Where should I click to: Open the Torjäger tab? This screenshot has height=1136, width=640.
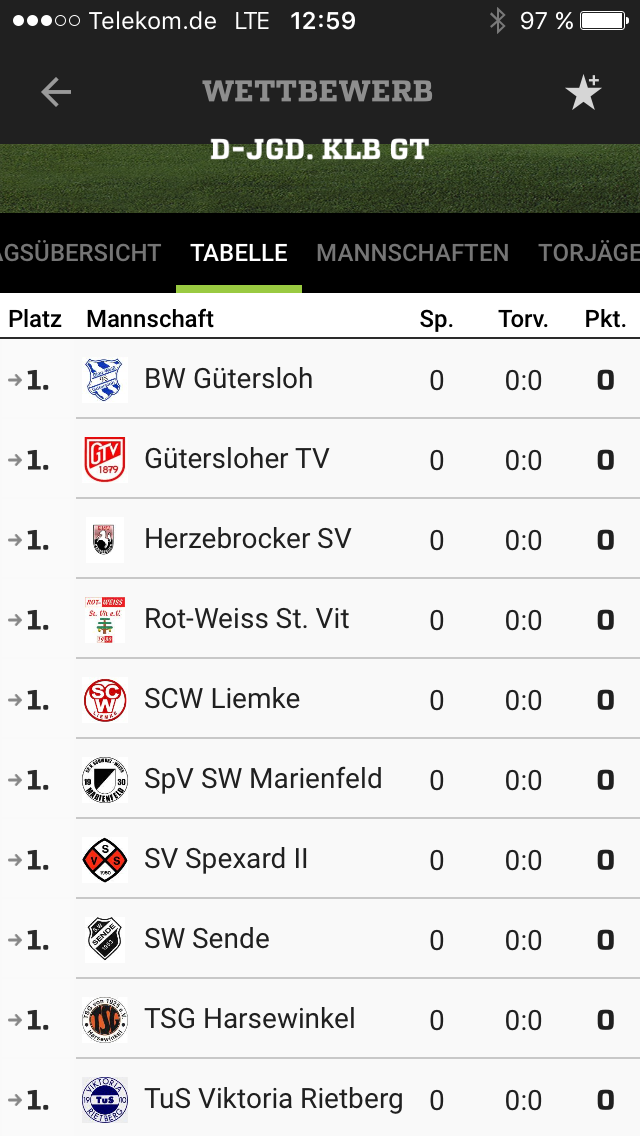click(588, 253)
